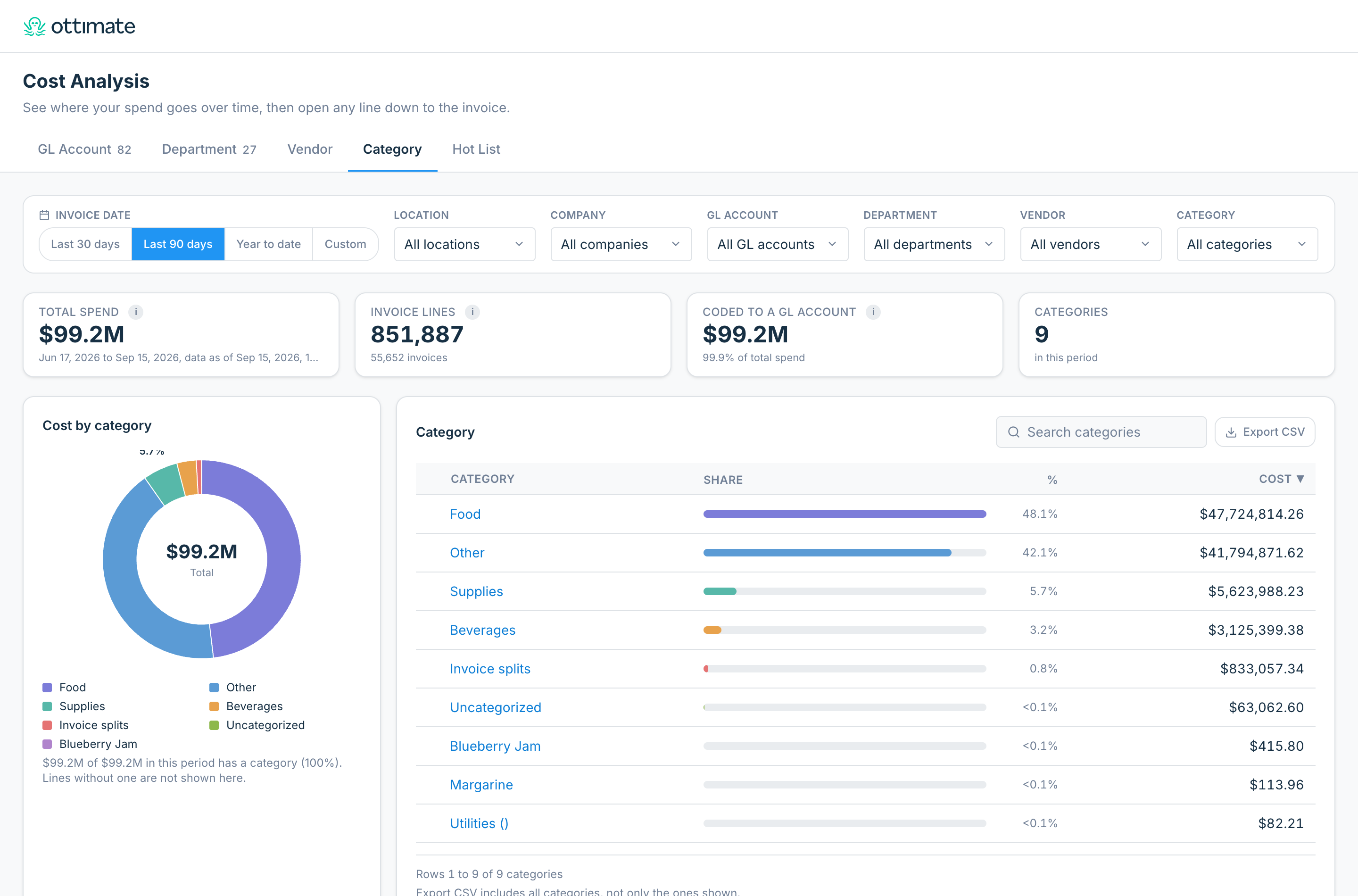This screenshot has height=896, width=1358.
Task: Click the Export CSV button
Action: 1264,432
